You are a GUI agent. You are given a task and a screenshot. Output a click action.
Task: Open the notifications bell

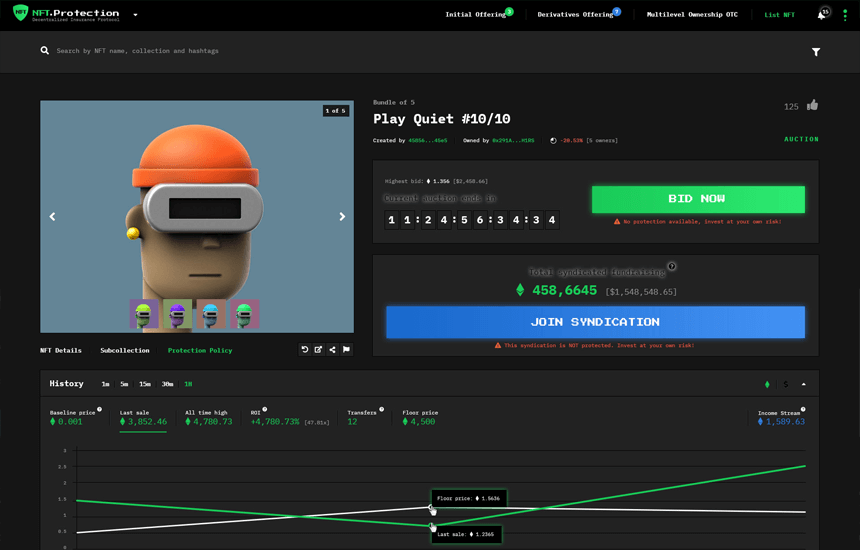click(x=821, y=15)
